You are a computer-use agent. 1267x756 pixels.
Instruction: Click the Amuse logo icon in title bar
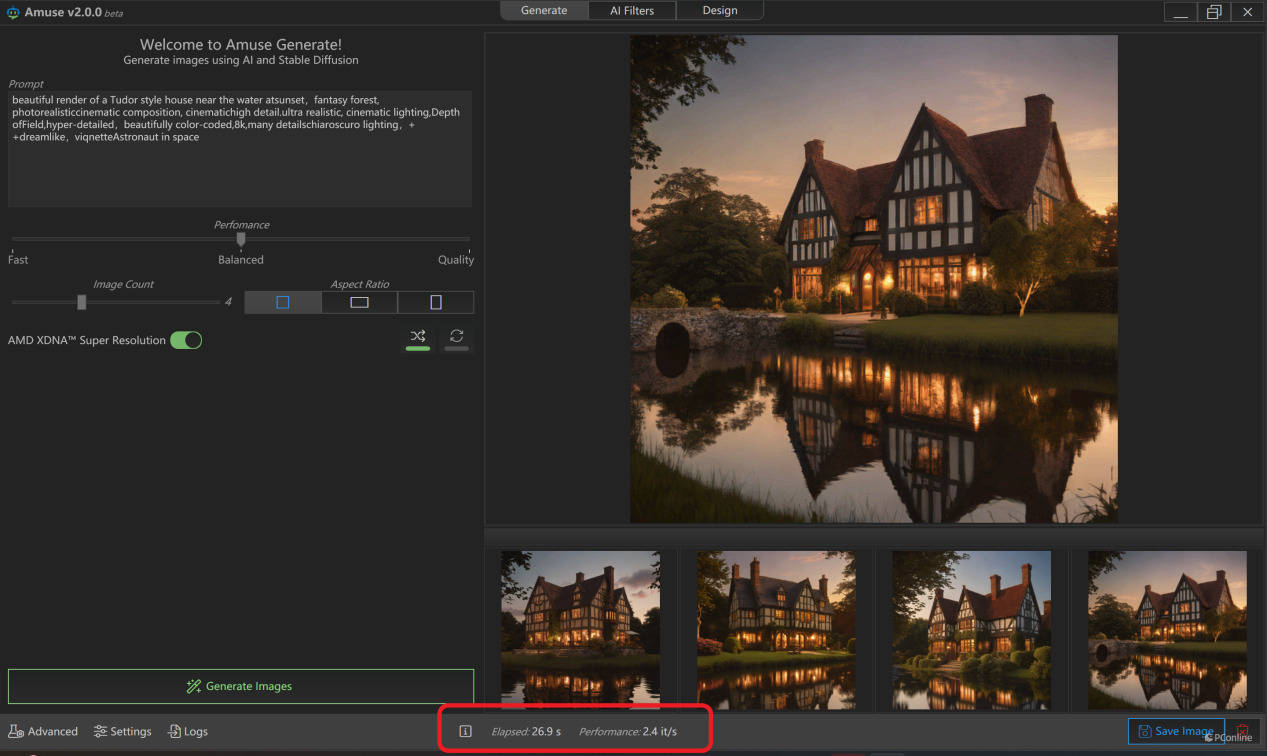(13, 12)
